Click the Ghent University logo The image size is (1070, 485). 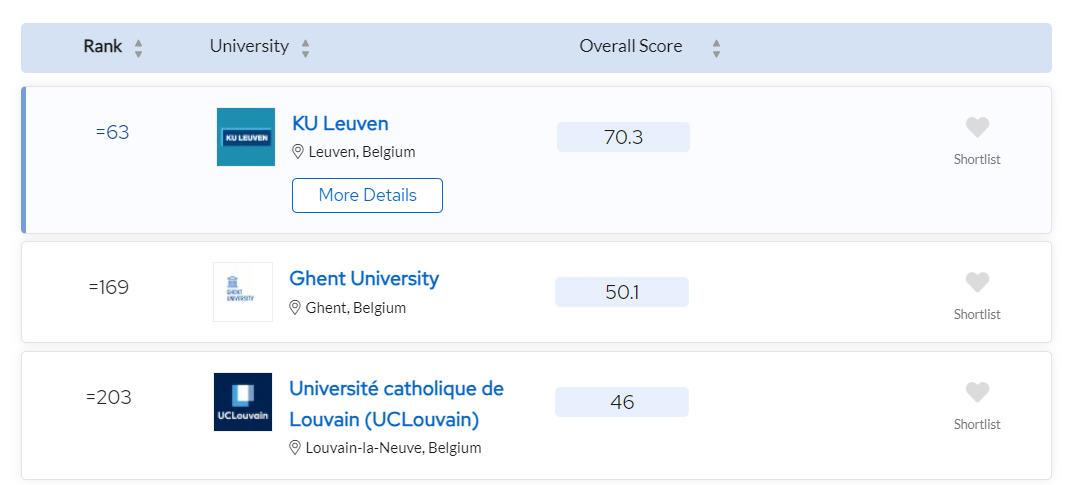pyautogui.click(x=243, y=292)
